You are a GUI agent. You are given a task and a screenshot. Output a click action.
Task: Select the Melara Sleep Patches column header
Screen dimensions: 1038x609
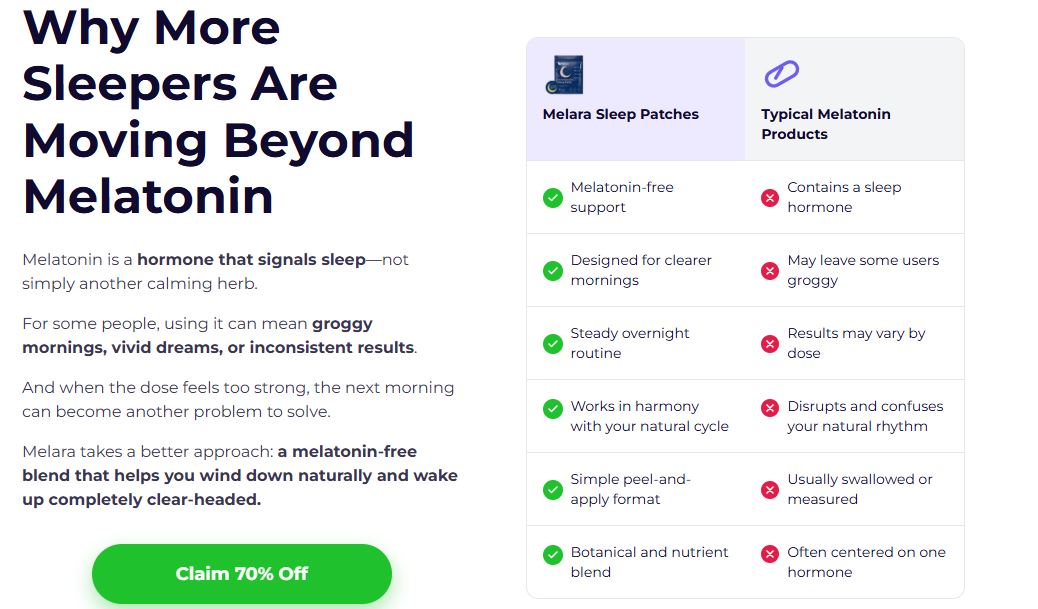click(x=636, y=99)
